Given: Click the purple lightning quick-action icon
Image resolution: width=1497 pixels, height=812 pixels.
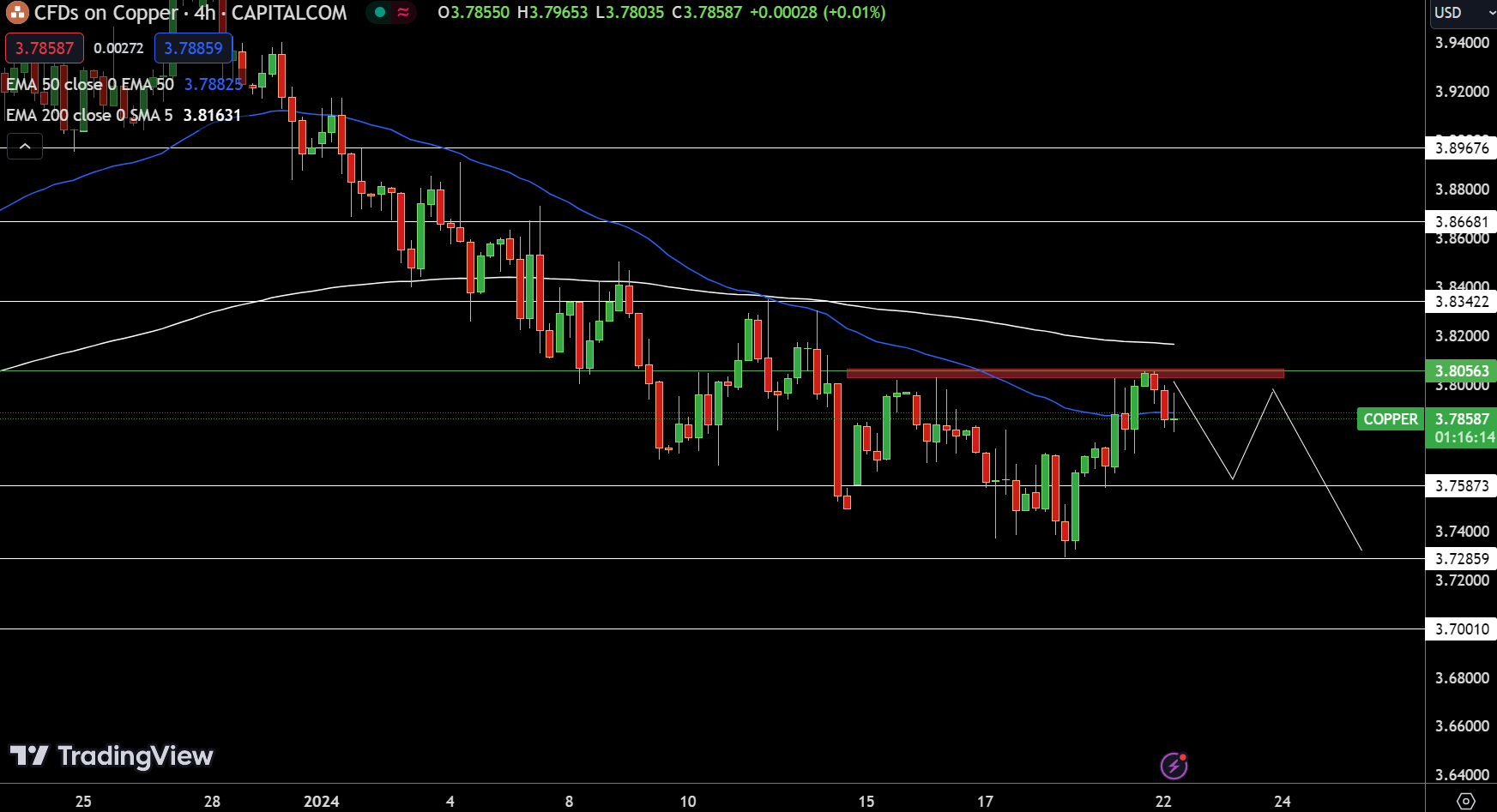Looking at the screenshot, I should [1174, 766].
